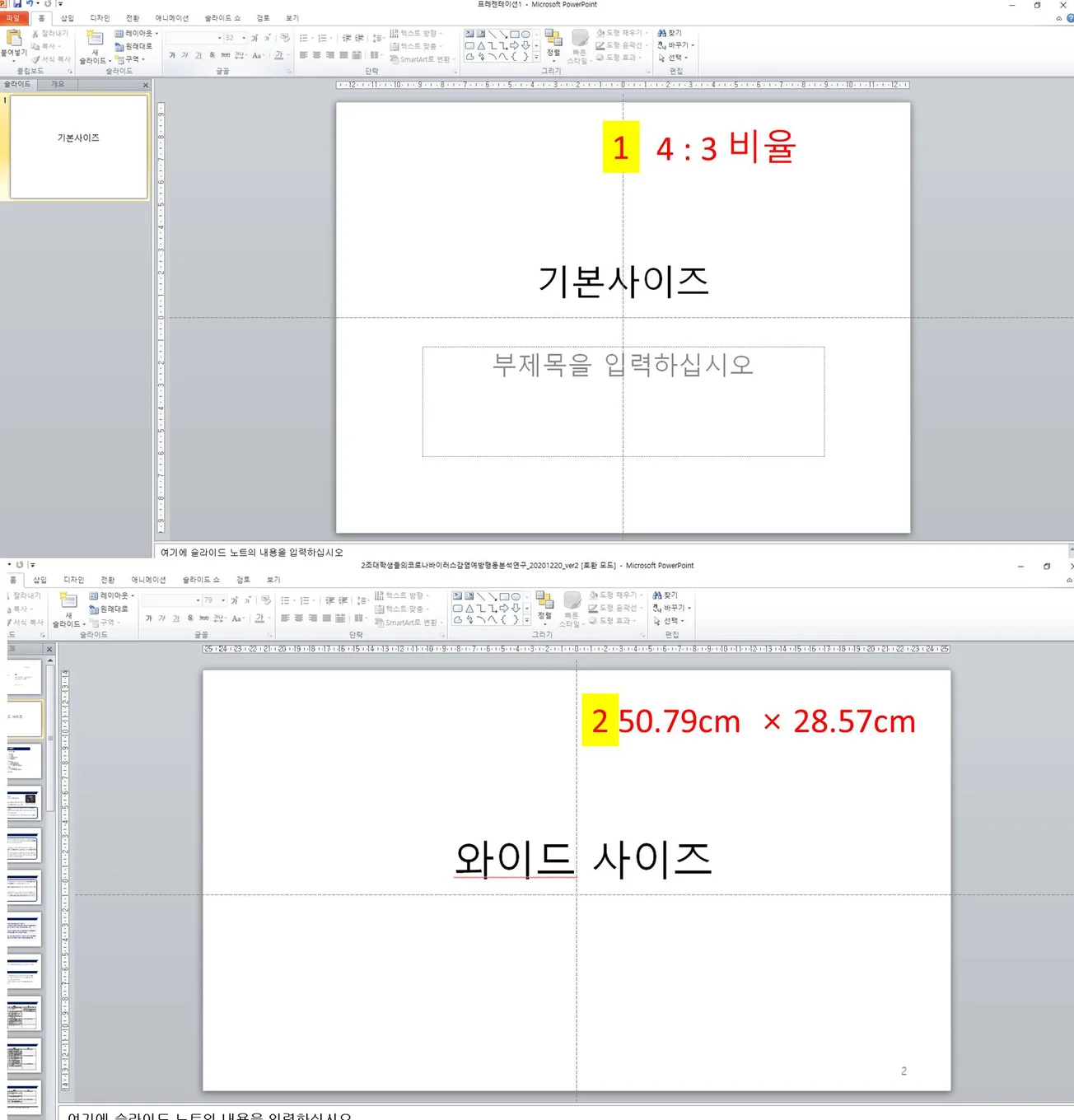
Task: Select oval shape in top window gallery
Action: (x=525, y=35)
